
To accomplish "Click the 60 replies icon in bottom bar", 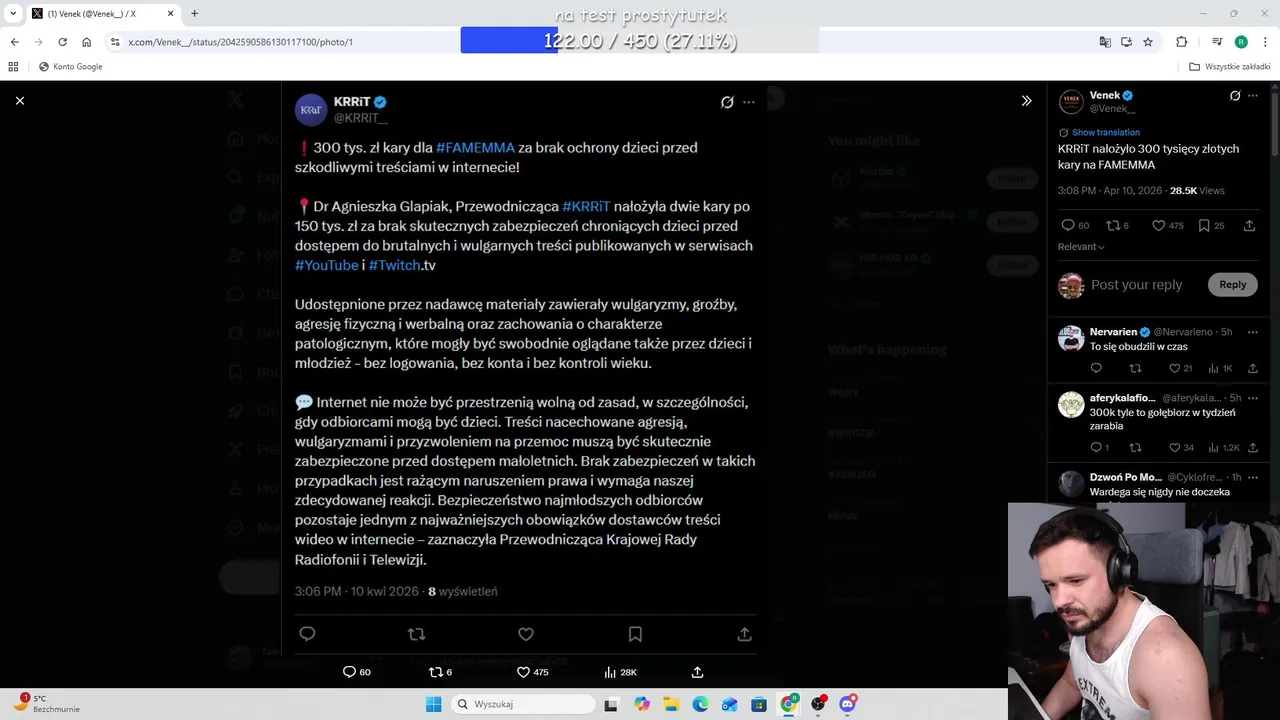I will point(349,672).
